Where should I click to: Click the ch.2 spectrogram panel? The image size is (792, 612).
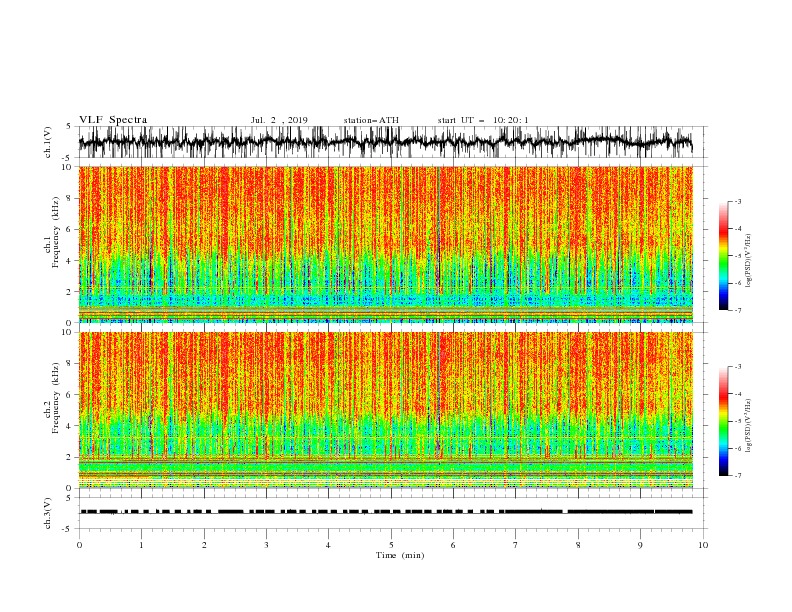point(386,410)
